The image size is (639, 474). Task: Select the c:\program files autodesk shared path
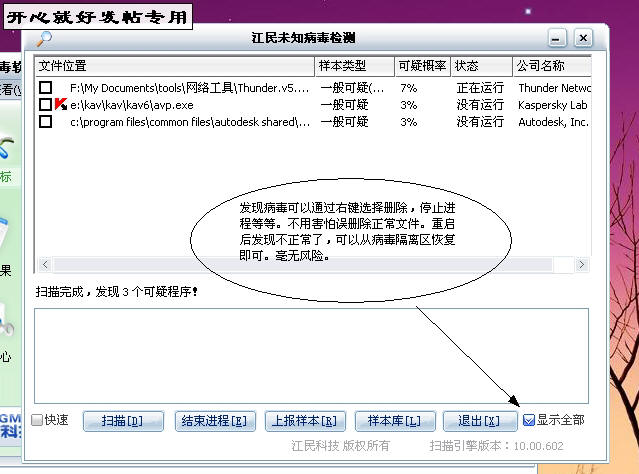point(190,122)
